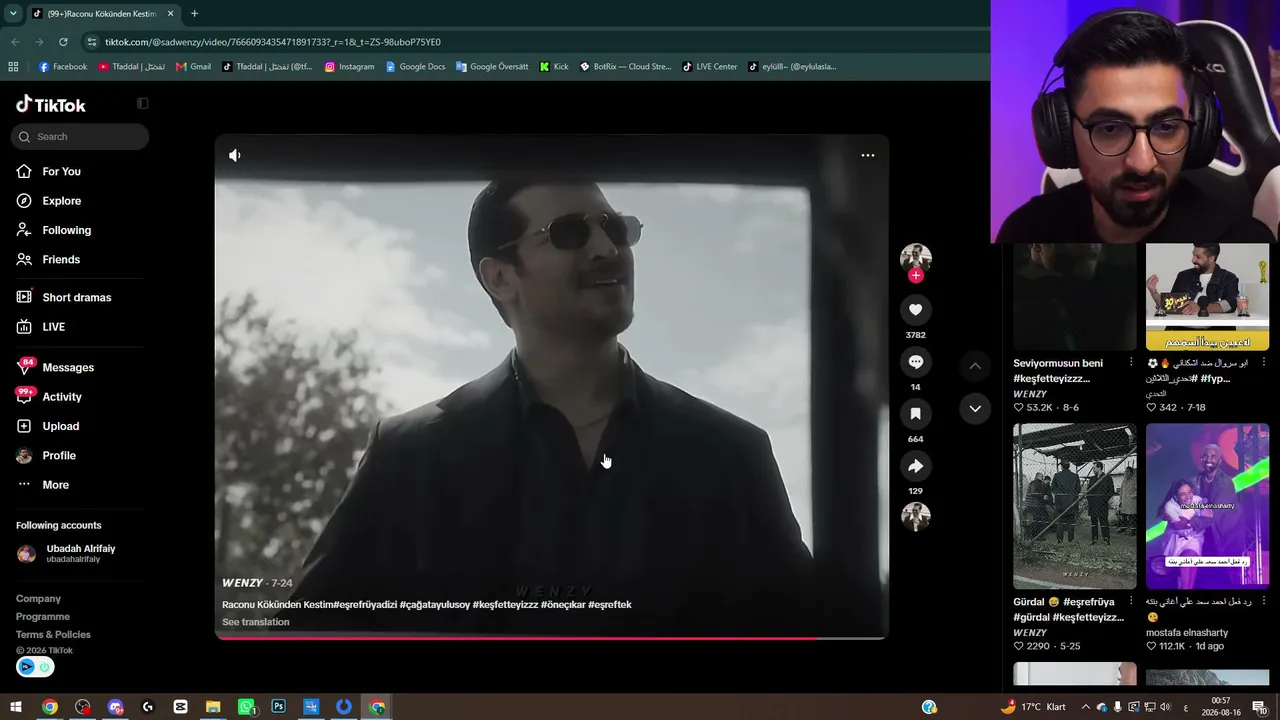Open Photoshop from the taskbar
The width and height of the screenshot is (1280, 720).
point(278,707)
